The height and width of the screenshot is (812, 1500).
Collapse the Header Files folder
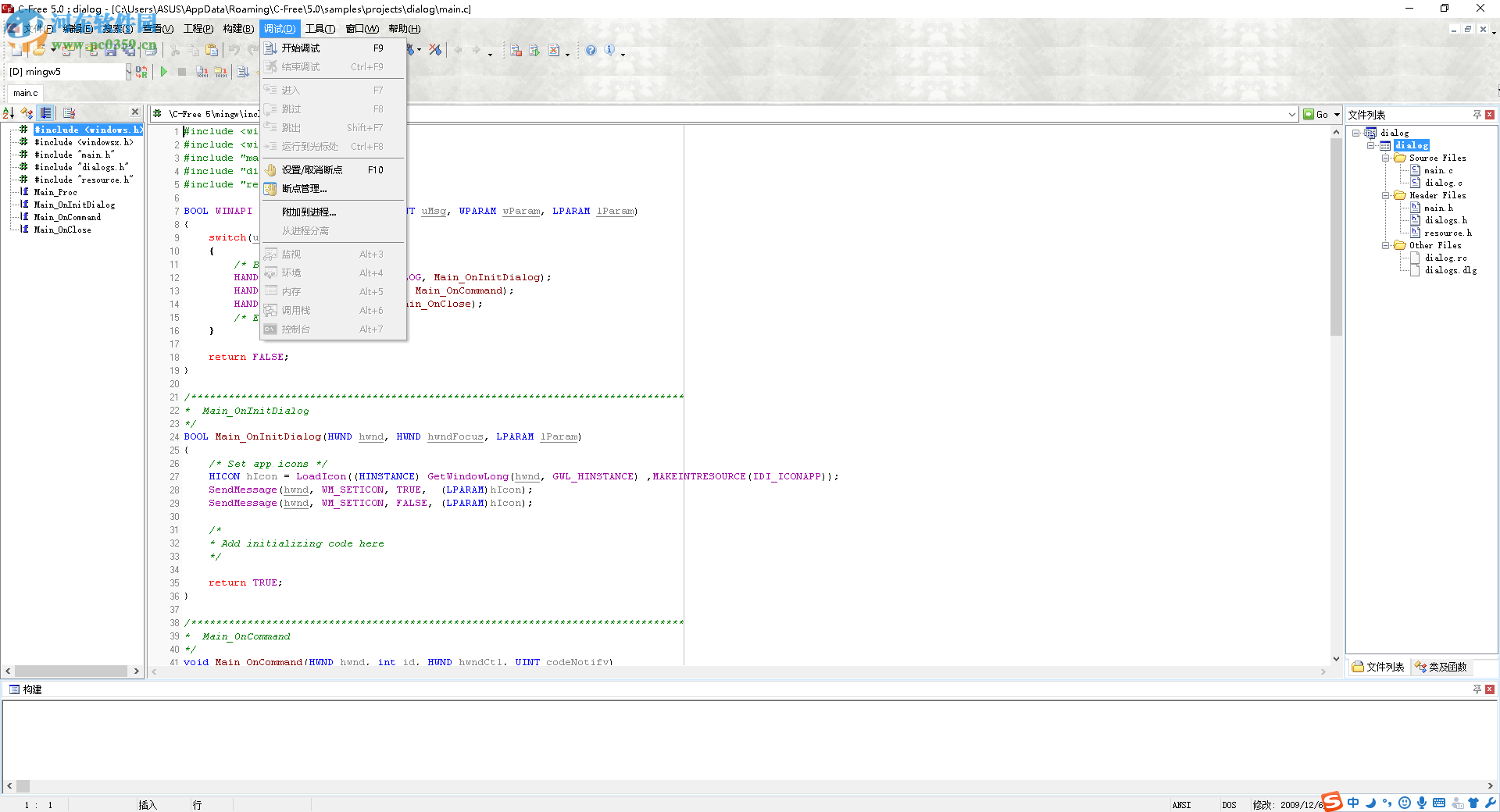click(1385, 196)
